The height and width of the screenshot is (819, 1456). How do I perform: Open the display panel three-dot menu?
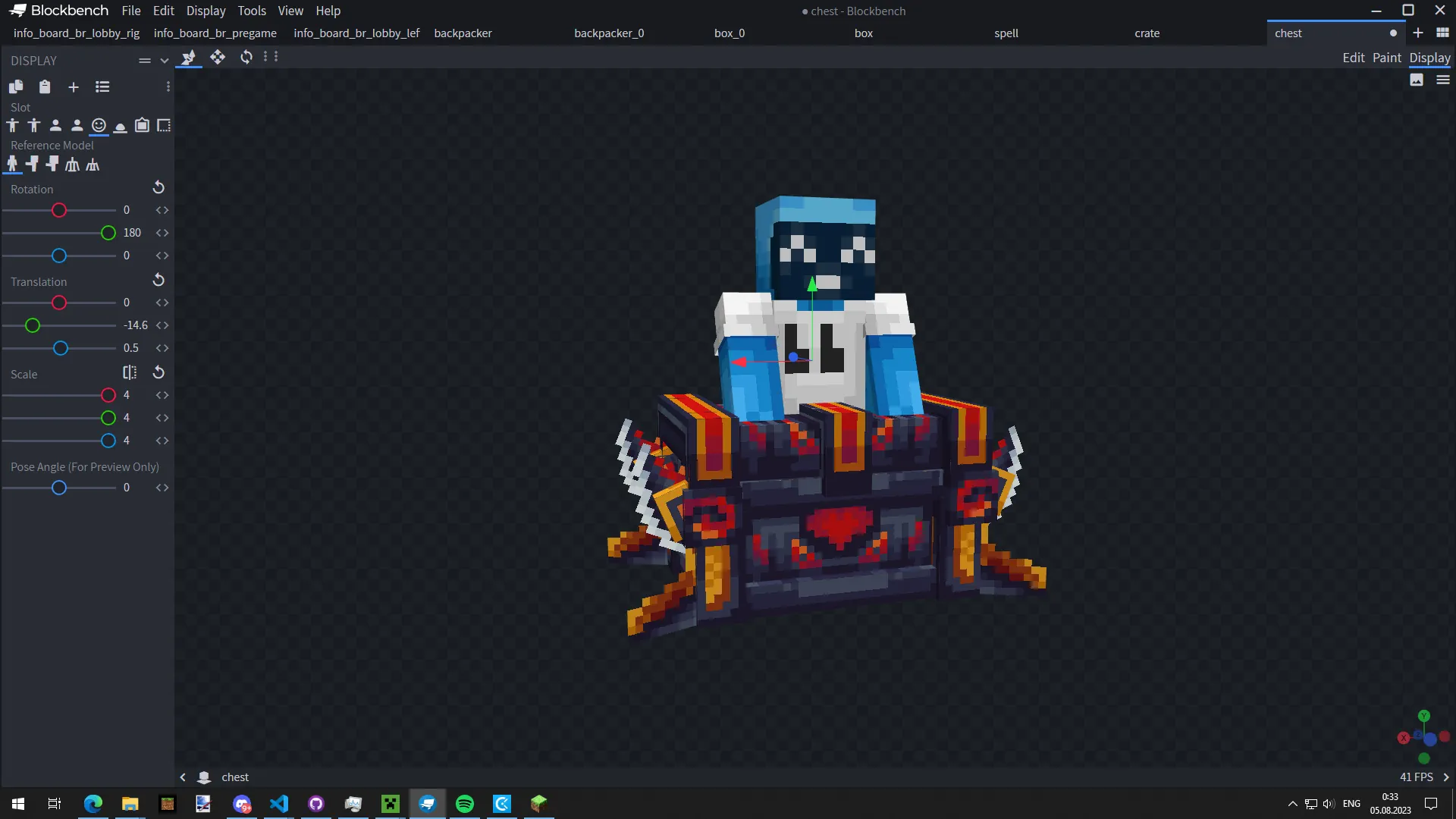pos(168,87)
